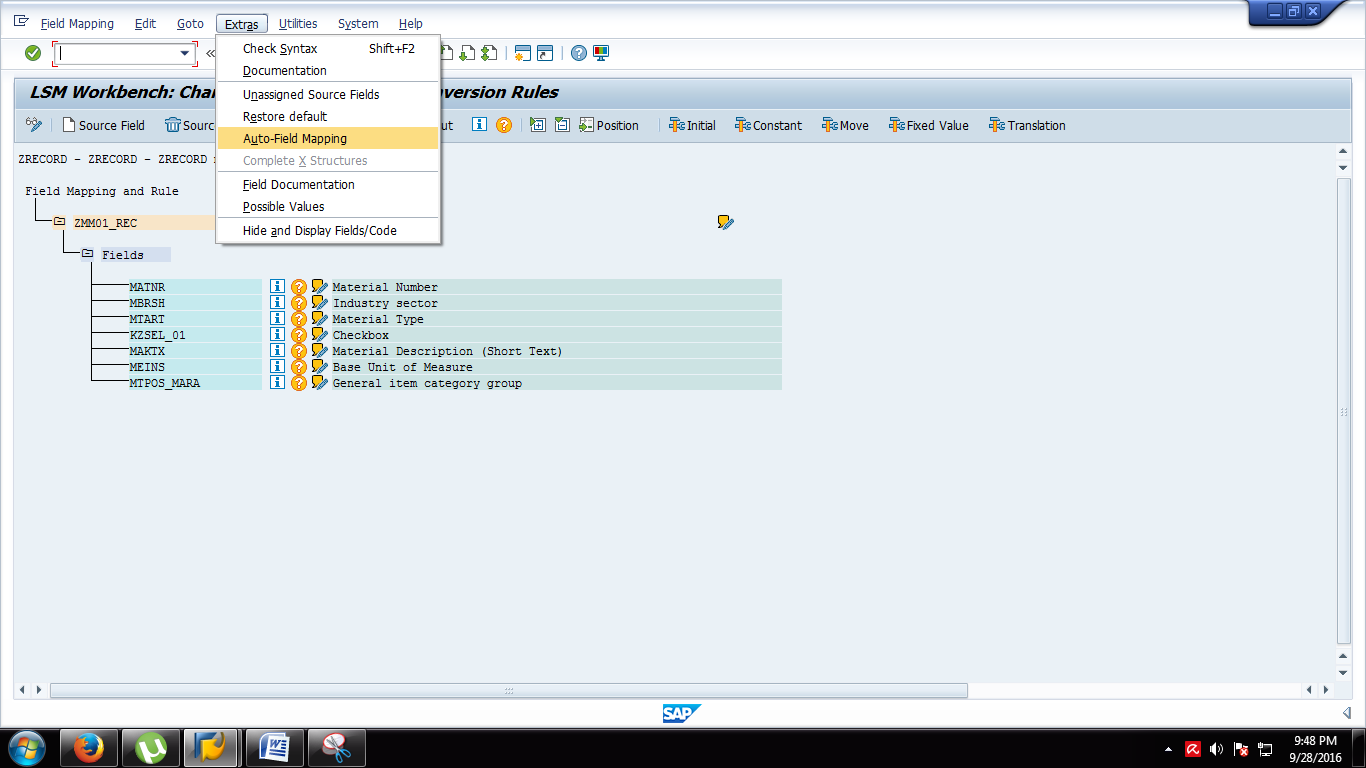1366x768 pixels.
Task: Open the Field Mapping menu
Action: tap(77, 24)
